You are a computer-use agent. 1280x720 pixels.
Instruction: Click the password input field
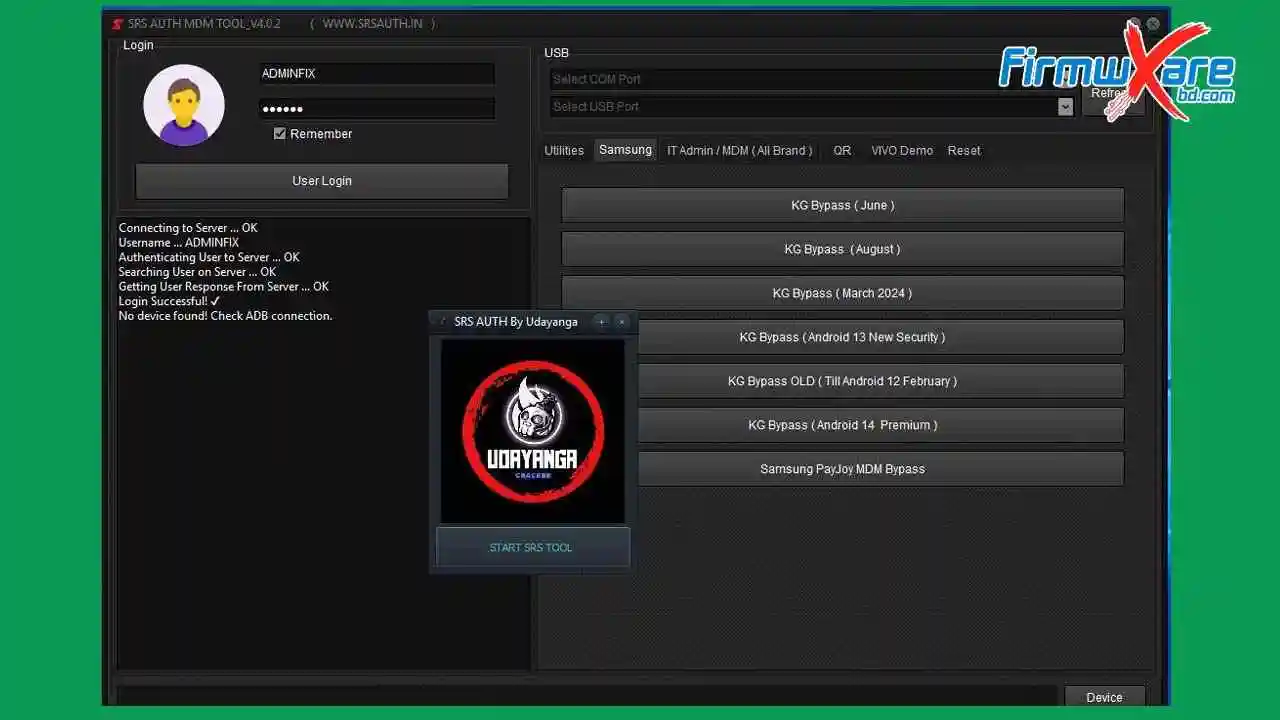[376, 108]
